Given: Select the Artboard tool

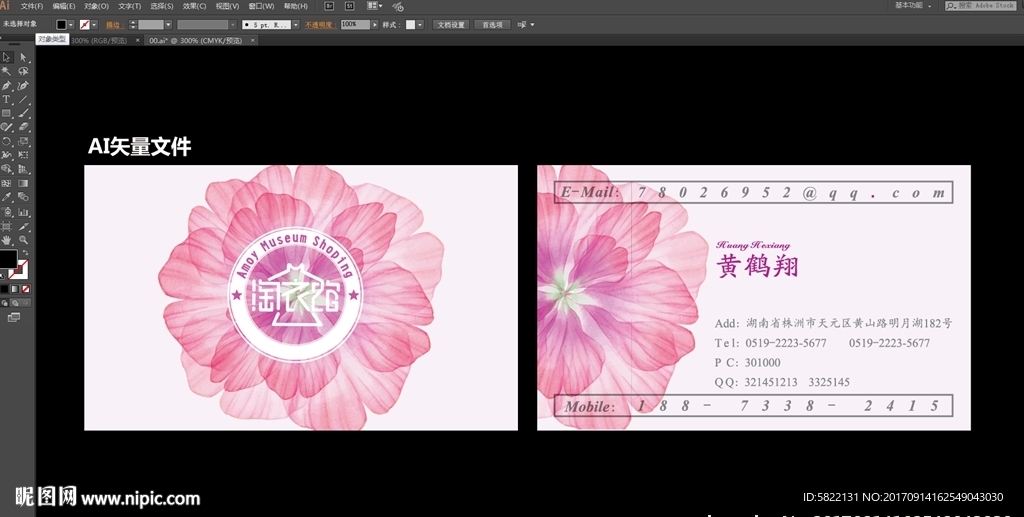Looking at the screenshot, I should coord(7,226).
